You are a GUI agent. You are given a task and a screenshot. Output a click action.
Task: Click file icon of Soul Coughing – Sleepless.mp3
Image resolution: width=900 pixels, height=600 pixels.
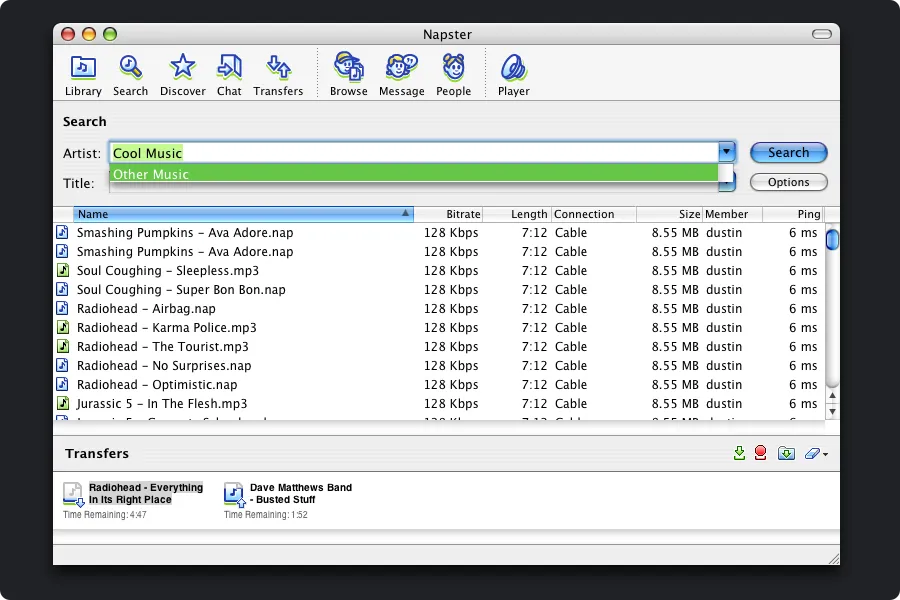click(x=63, y=270)
